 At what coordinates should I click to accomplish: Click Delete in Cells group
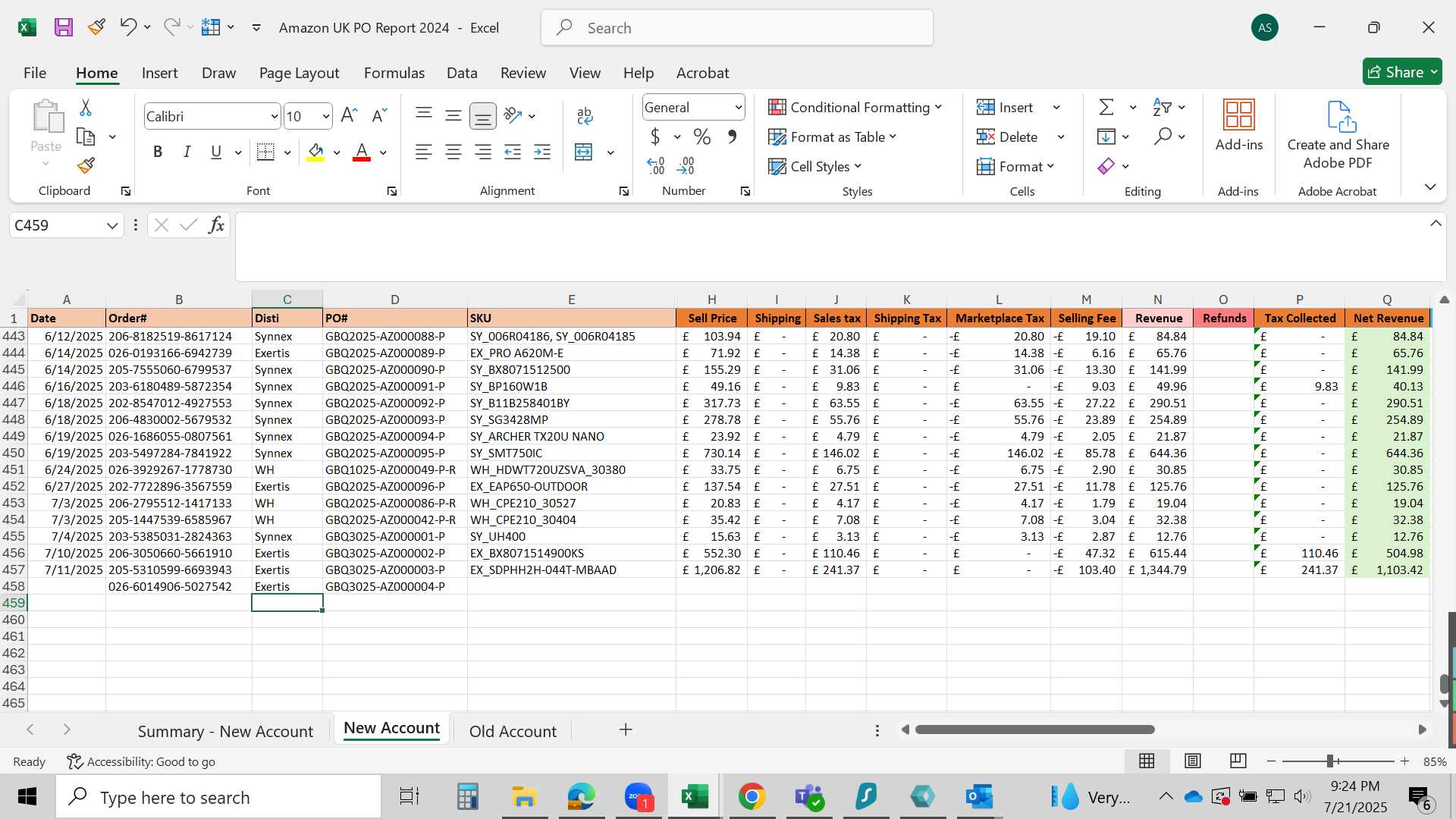coord(1008,137)
